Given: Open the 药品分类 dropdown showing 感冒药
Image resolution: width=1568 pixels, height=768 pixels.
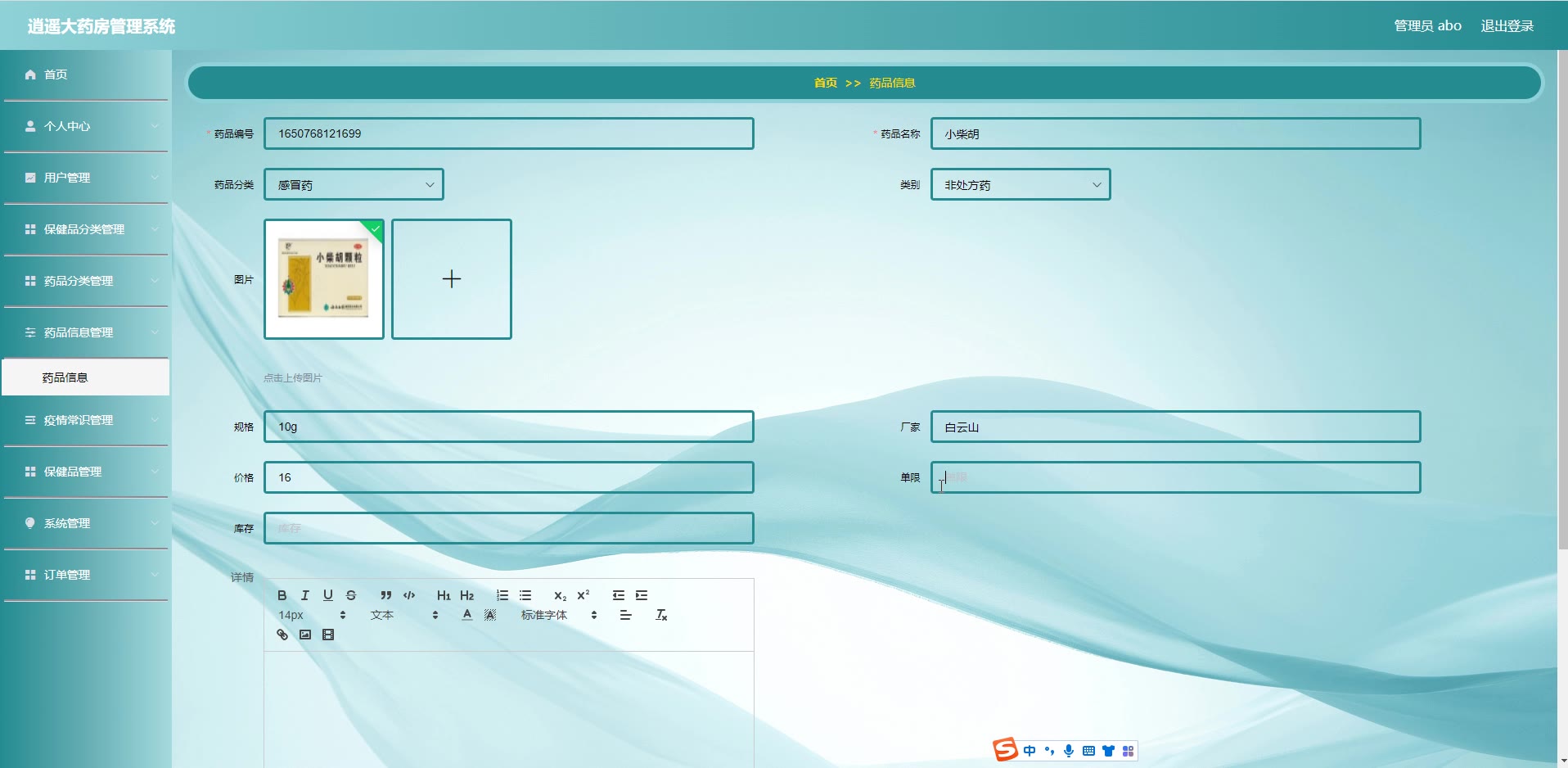Looking at the screenshot, I should [x=354, y=184].
